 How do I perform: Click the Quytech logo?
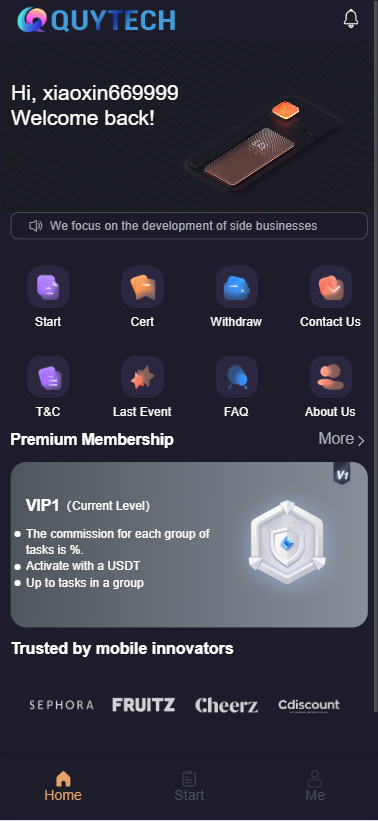pyautogui.click(x=97, y=20)
